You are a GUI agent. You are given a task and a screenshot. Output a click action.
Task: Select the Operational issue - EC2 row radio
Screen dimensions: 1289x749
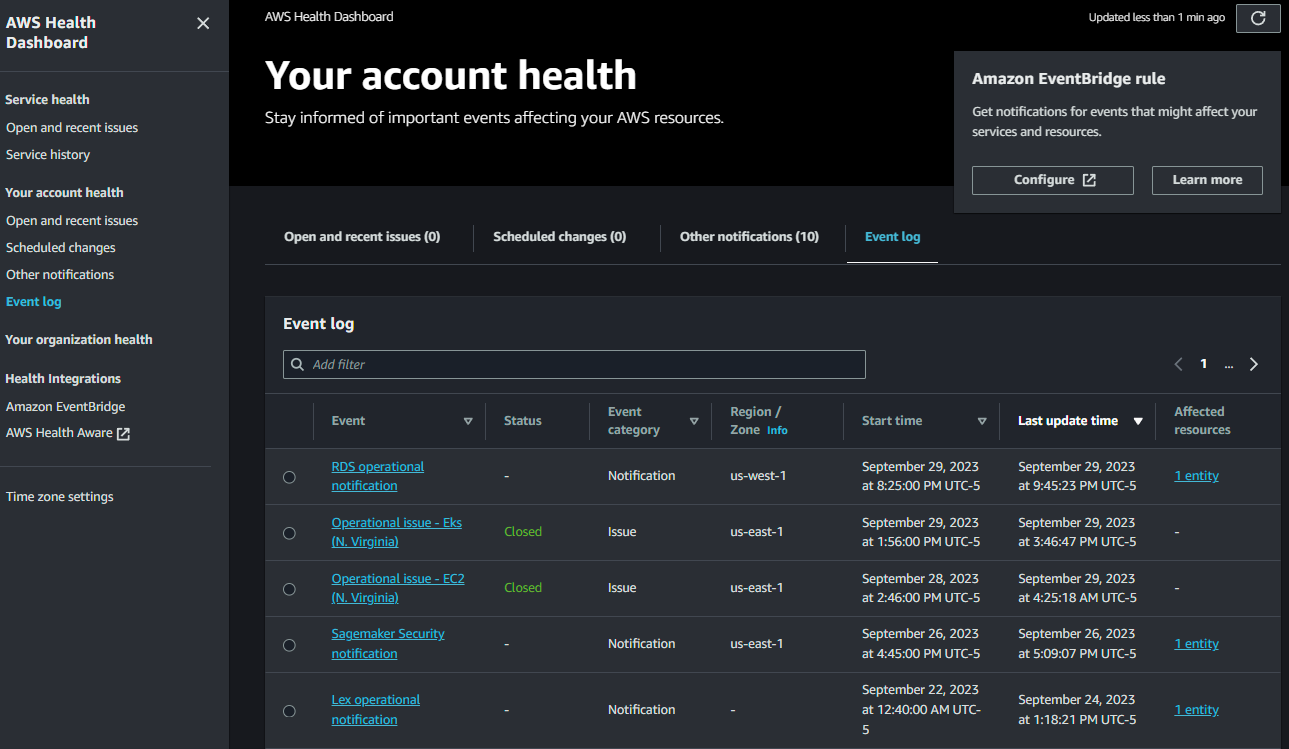coord(289,589)
